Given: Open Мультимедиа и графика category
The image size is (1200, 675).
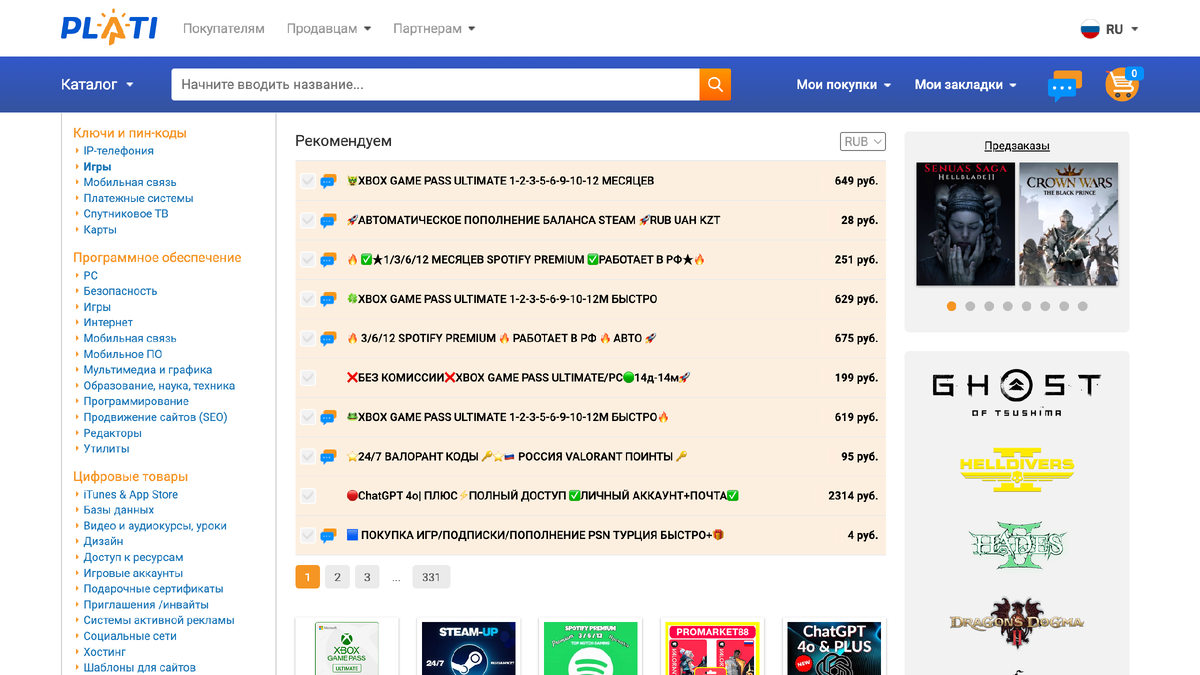Looking at the screenshot, I should pyautogui.click(x=148, y=370).
